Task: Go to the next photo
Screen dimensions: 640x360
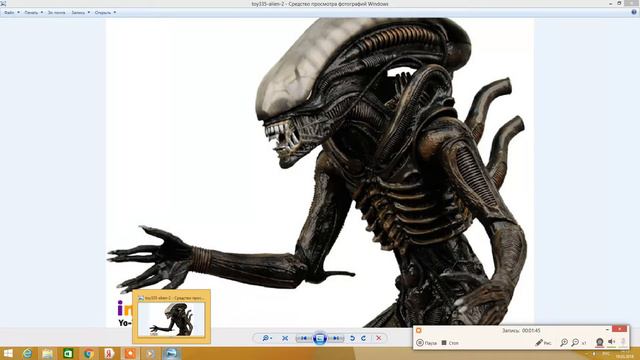Action: [x=336, y=338]
